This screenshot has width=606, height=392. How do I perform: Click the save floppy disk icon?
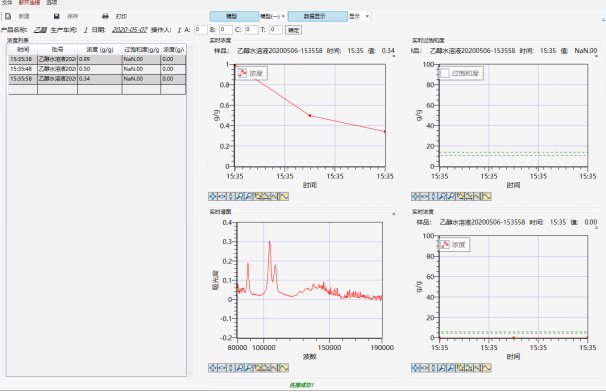[57, 16]
